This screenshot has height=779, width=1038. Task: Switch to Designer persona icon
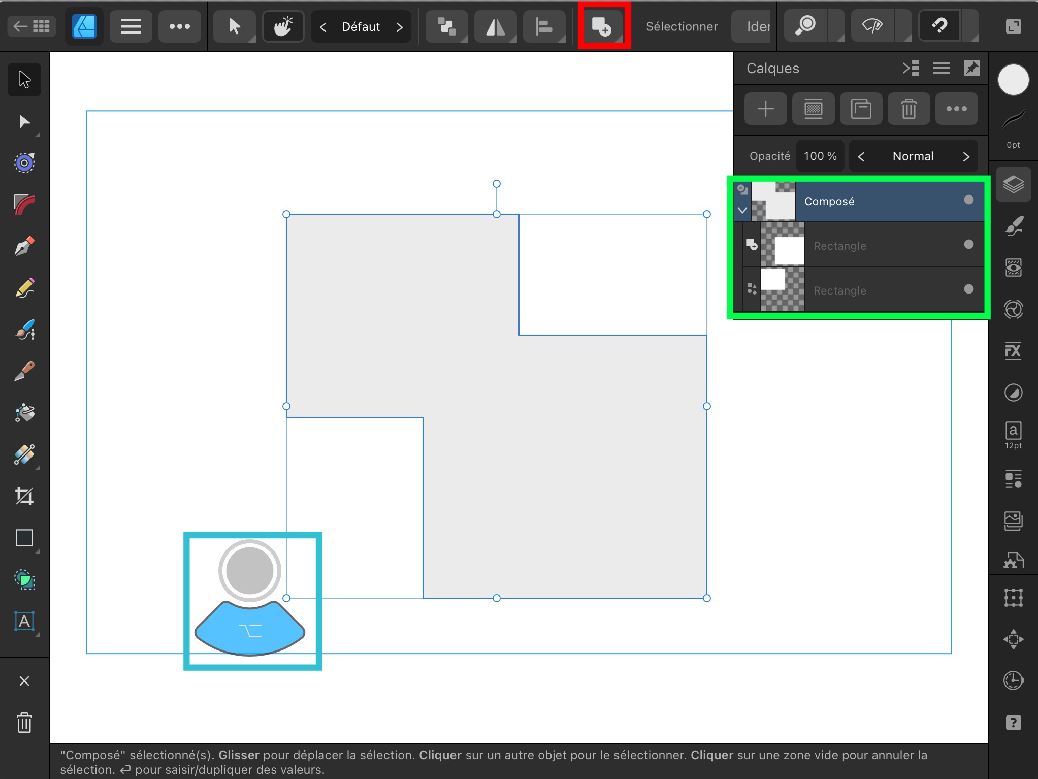[84, 26]
